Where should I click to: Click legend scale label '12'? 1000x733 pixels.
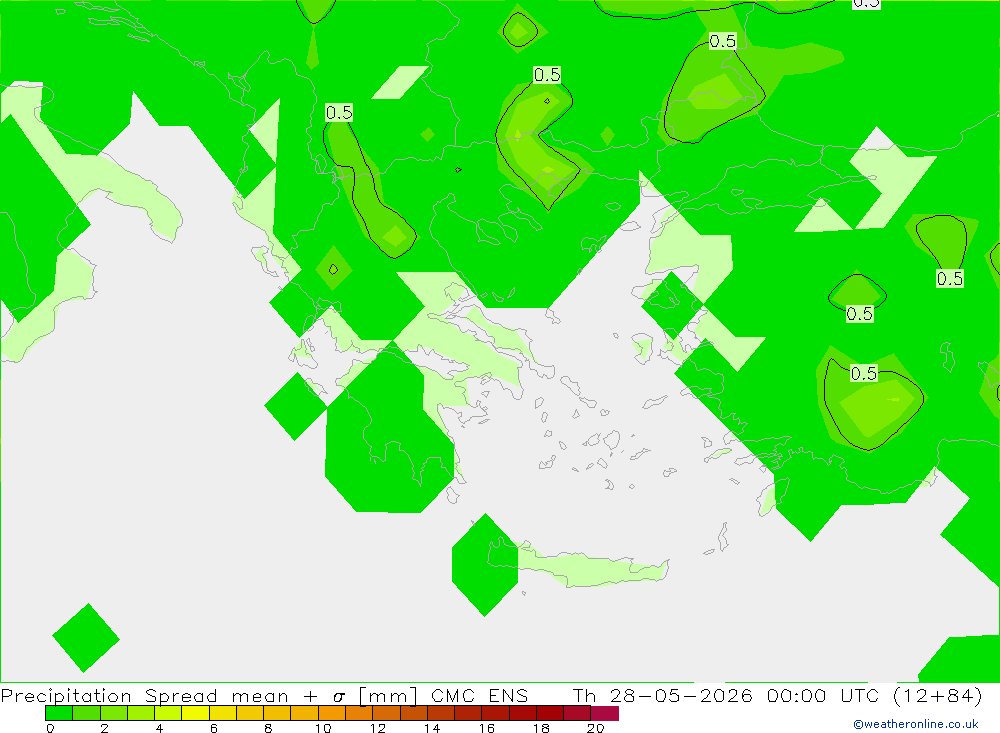click(378, 728)
